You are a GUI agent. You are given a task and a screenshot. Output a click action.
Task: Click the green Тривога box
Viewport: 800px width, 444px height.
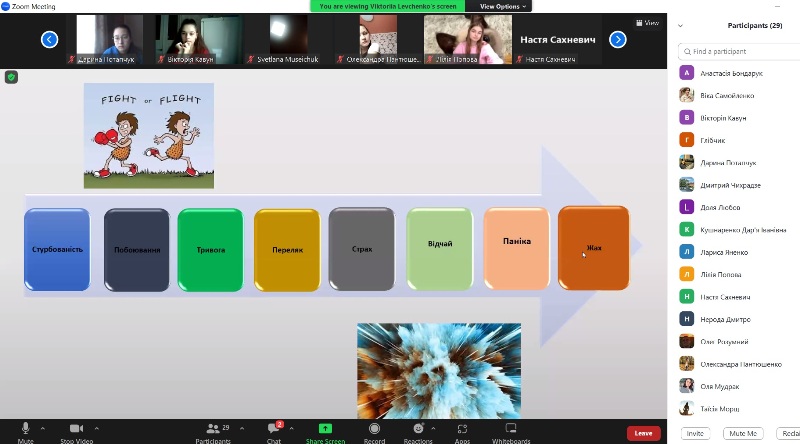pyautogui.click(x=211, y=250)
